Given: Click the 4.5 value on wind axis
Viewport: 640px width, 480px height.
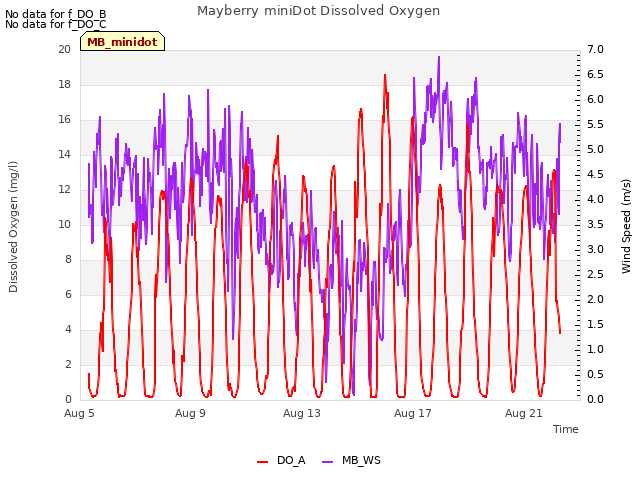Looking at the screenshot, I should point(595,174).
